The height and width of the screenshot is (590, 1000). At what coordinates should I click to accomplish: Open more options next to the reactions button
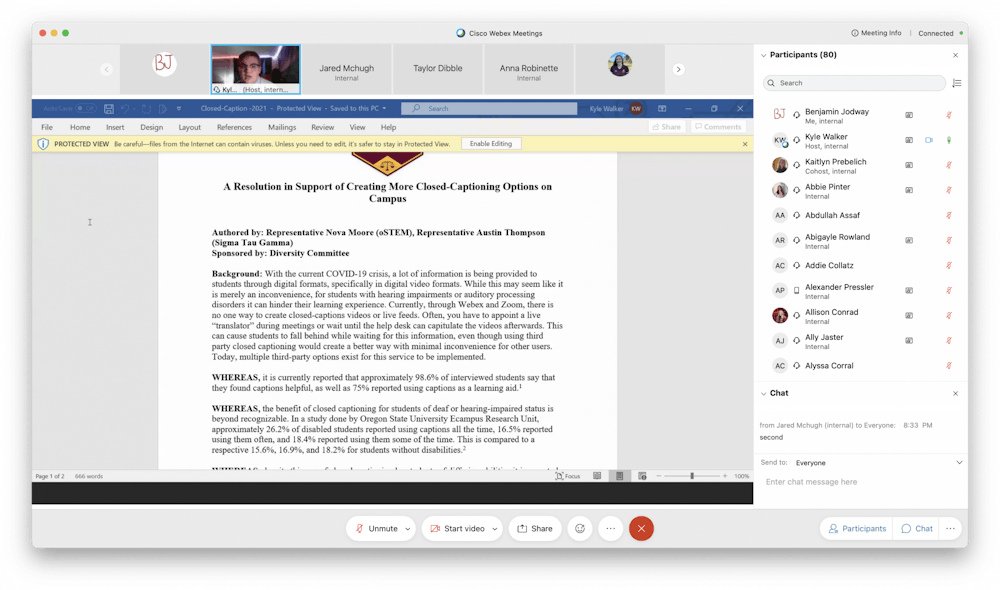(610, 528)
